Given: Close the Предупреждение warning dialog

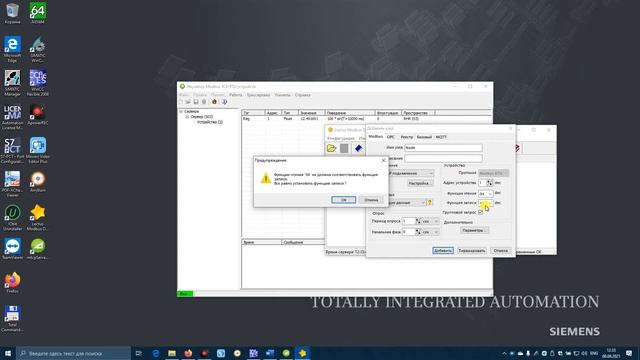Looking at the screenshot, I should point(383,160).
